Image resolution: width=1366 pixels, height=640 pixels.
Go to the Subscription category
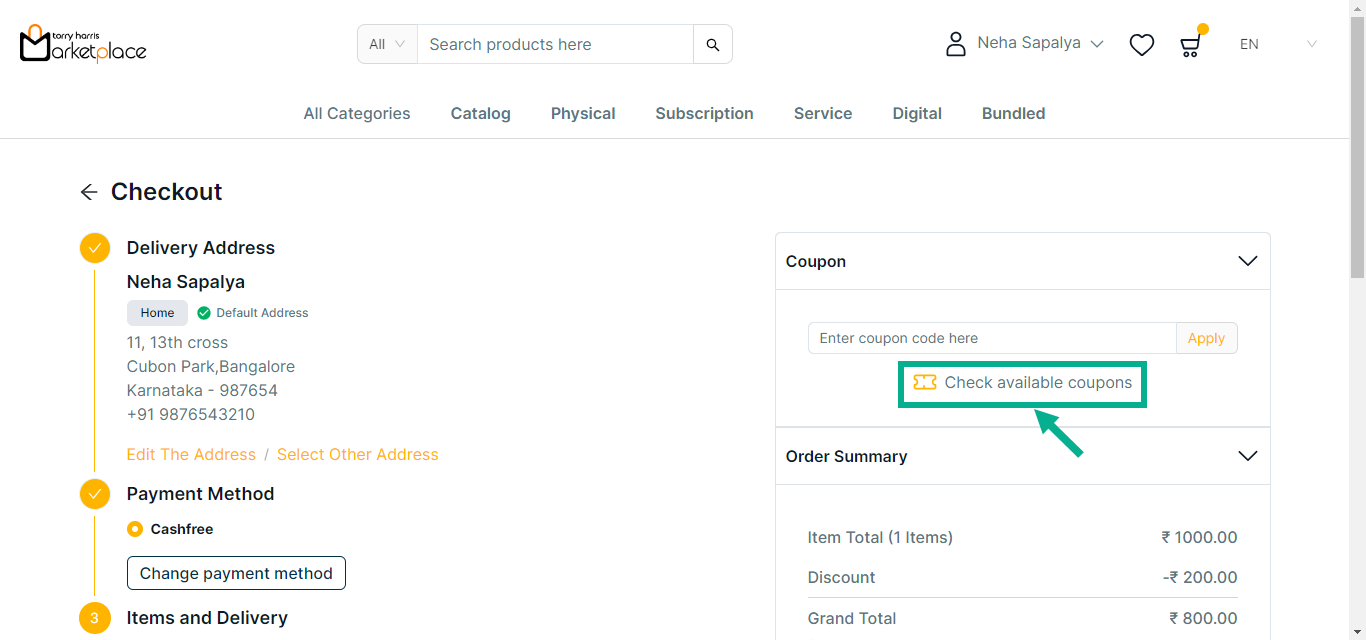[x=704, y=114]
